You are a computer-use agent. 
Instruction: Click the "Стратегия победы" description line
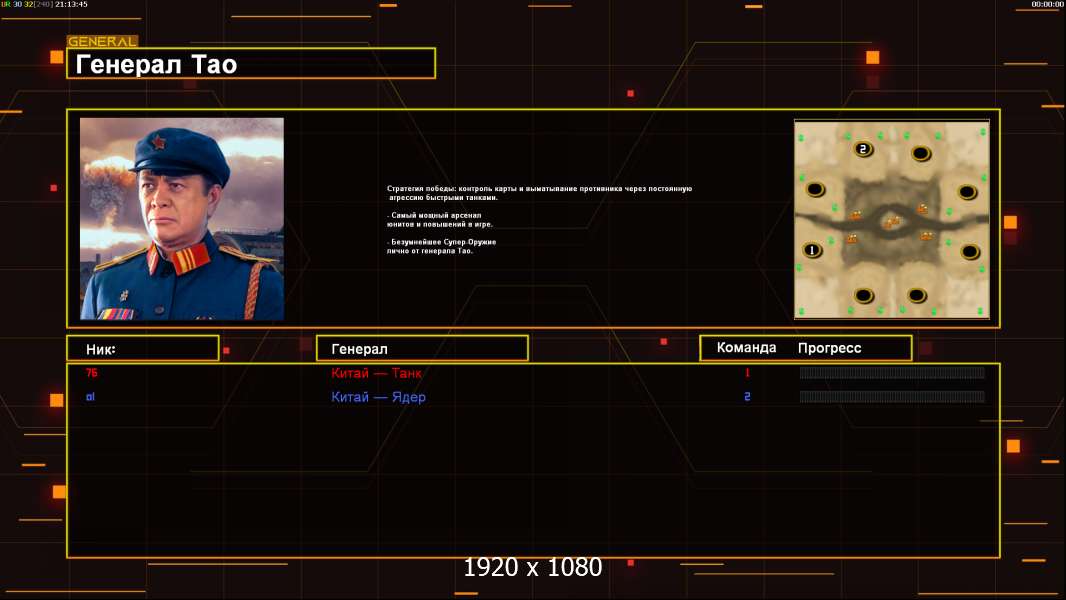coord(539,193)
